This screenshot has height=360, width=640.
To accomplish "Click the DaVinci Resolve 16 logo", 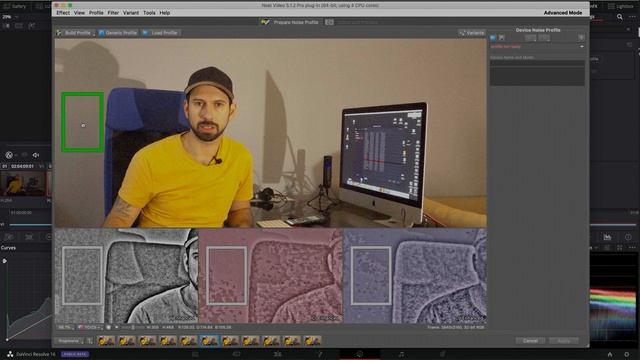I will (10, 354).
